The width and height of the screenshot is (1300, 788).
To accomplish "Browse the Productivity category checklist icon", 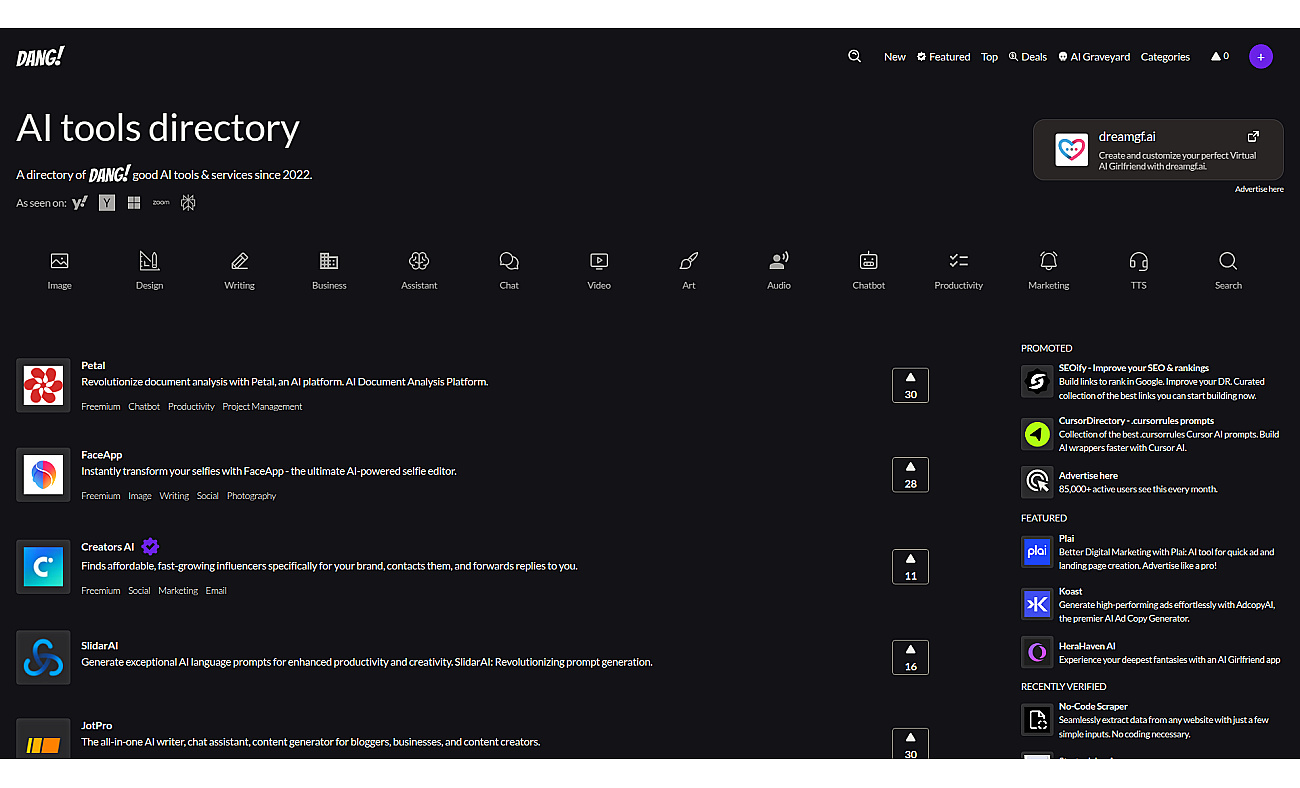I will click(958, 261).
